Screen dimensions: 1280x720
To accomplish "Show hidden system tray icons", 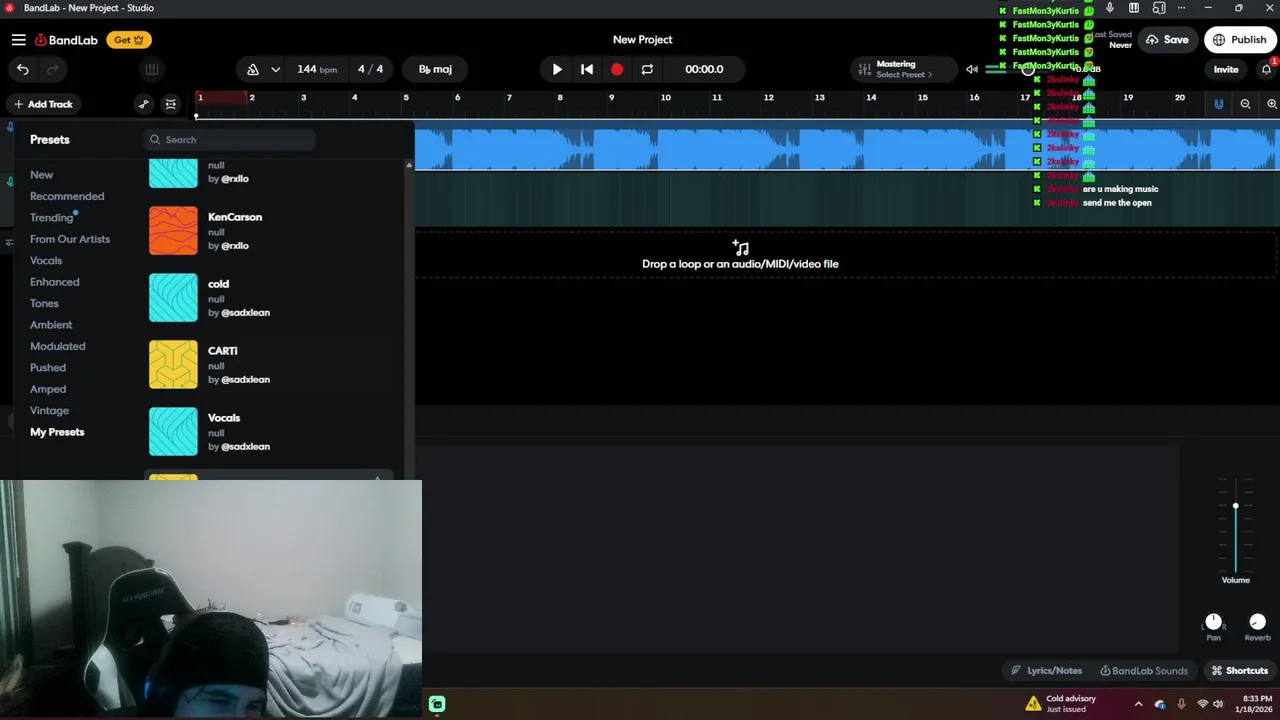I will [1138, 704].
